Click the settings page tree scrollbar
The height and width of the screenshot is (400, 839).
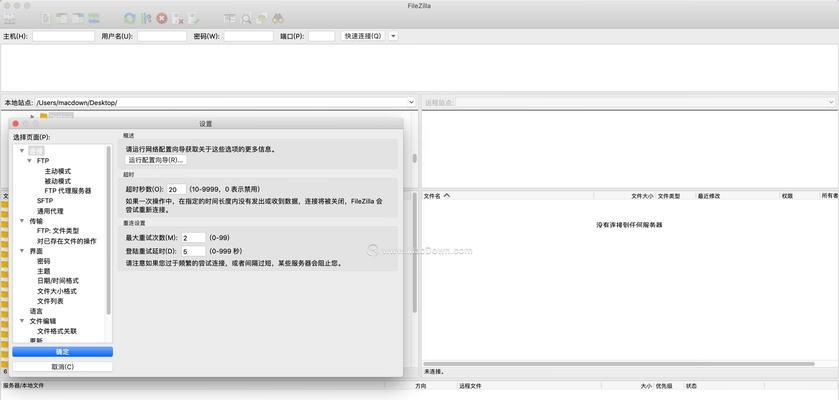109,230
